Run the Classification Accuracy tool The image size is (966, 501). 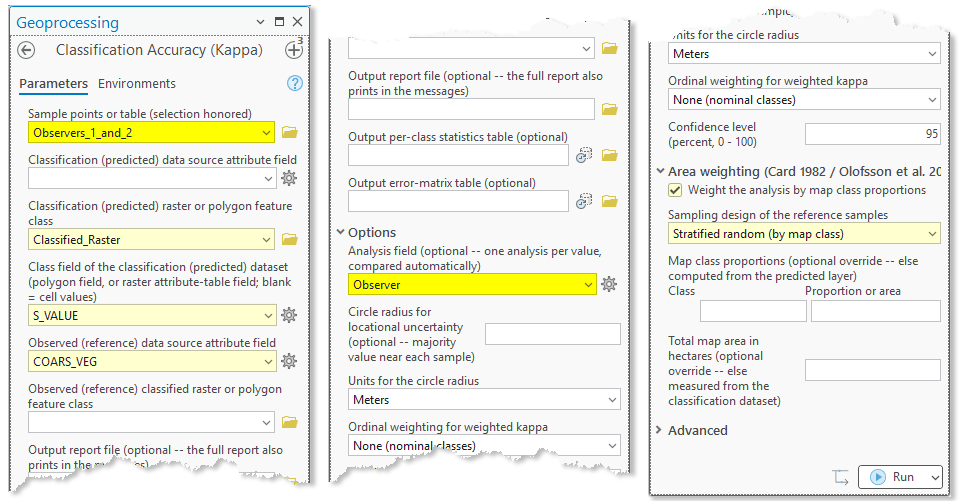[x=893, y=477]
